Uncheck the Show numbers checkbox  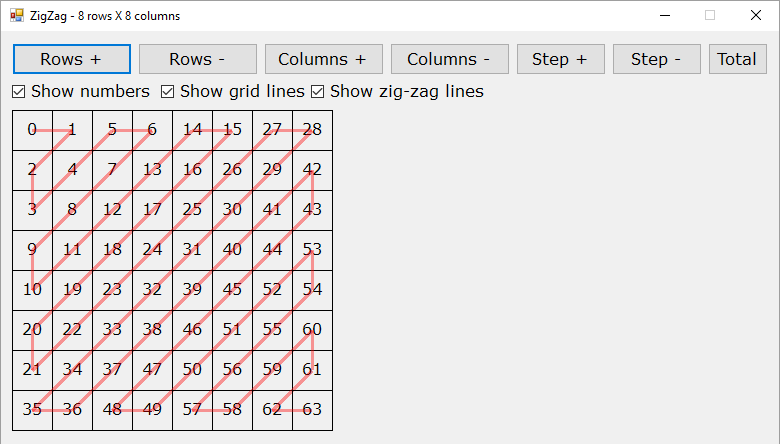pyautogui.click(x=18, y=91)
